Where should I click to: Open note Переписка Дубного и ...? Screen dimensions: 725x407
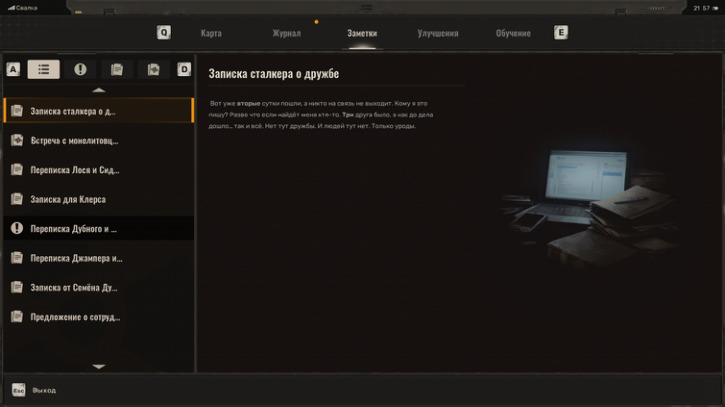click(98, 228)
